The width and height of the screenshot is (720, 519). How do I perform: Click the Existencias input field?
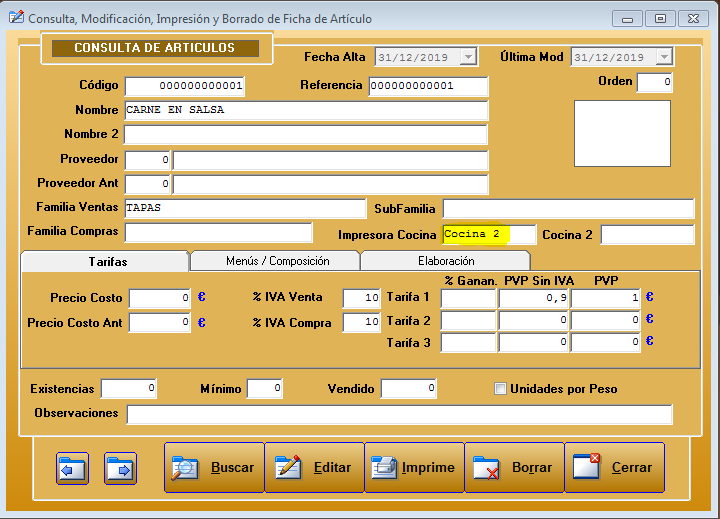pos(129,389)
